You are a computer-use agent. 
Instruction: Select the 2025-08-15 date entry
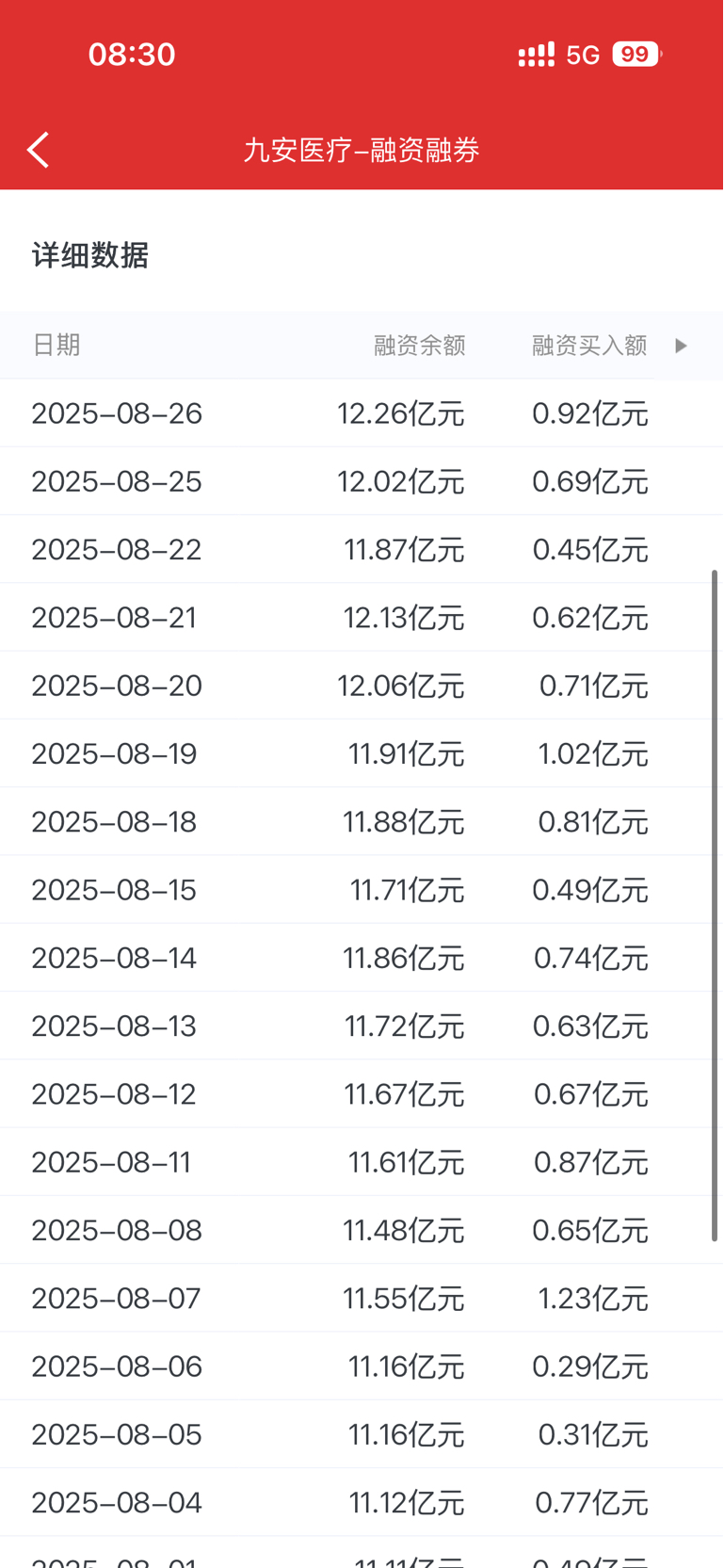coord(114,890)
